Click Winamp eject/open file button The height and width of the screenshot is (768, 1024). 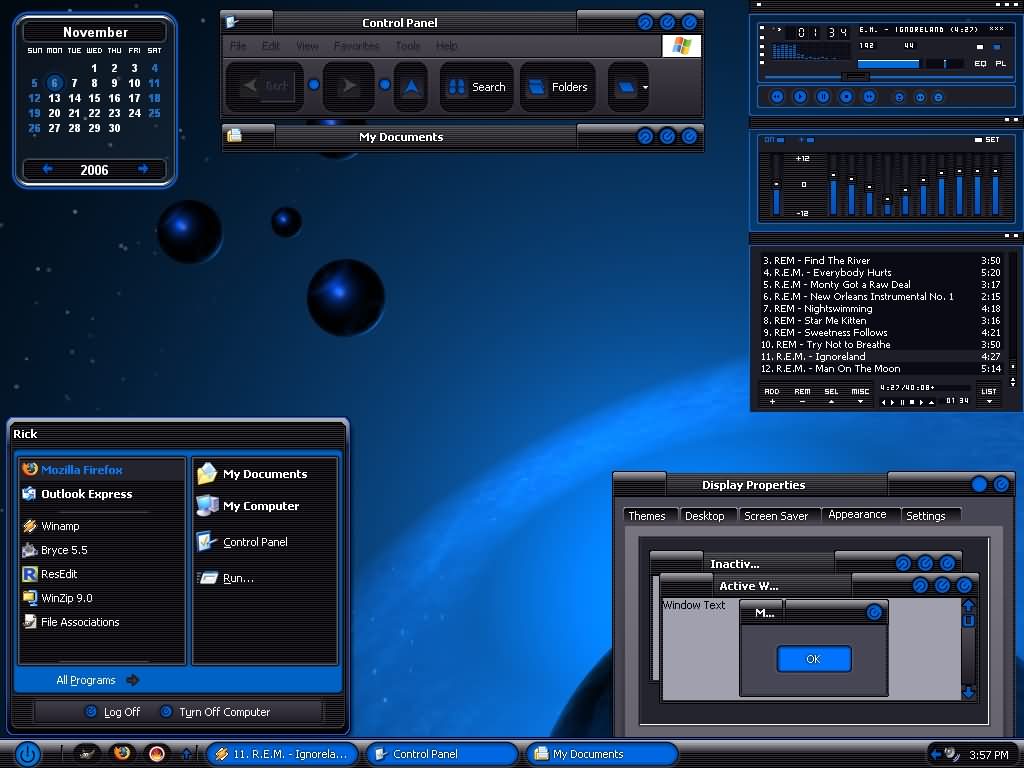899,97
